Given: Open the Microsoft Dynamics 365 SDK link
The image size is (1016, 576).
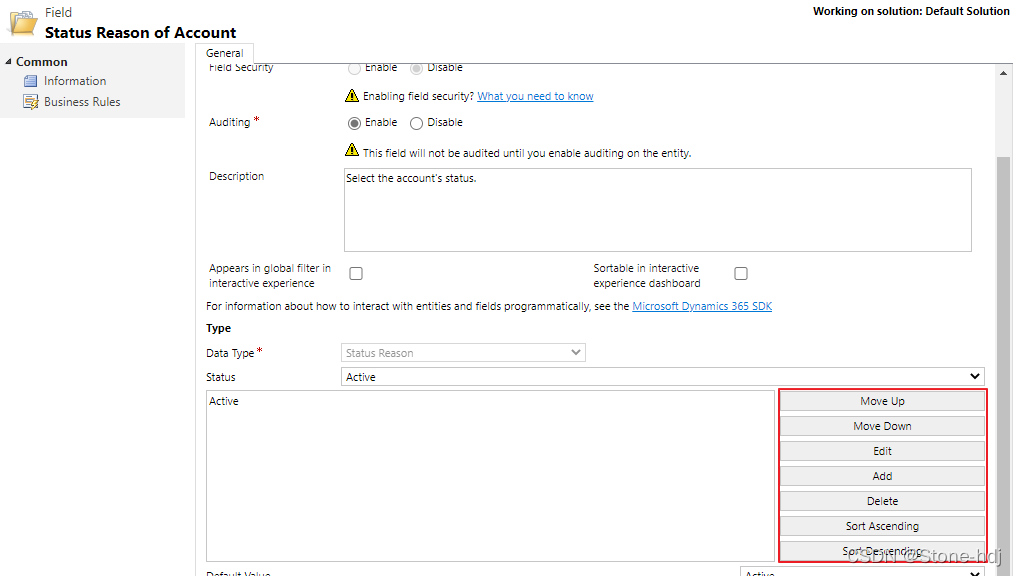Looking at the screenshot, I should (702, 306).
